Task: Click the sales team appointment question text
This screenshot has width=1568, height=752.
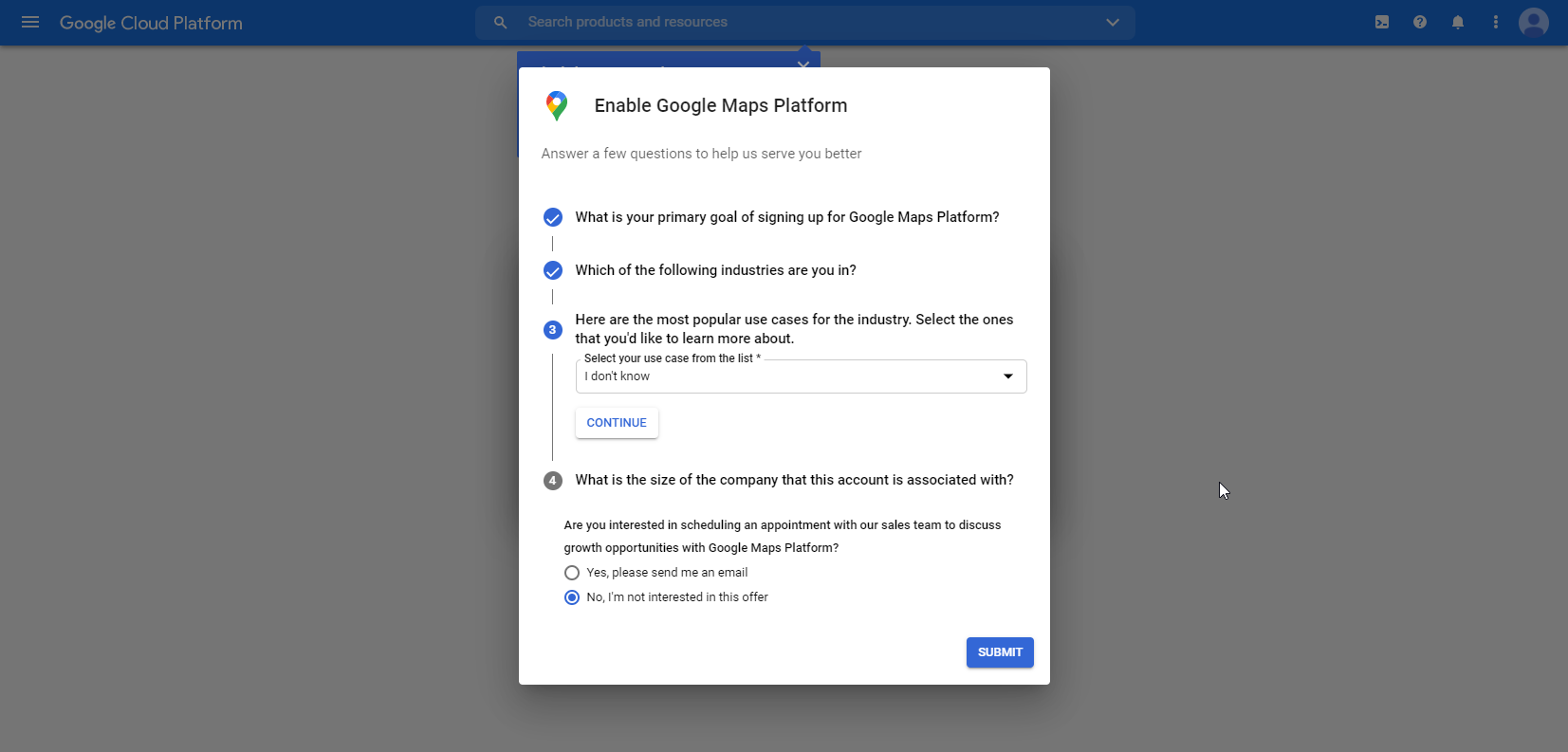Action: (x=783, y=536)
